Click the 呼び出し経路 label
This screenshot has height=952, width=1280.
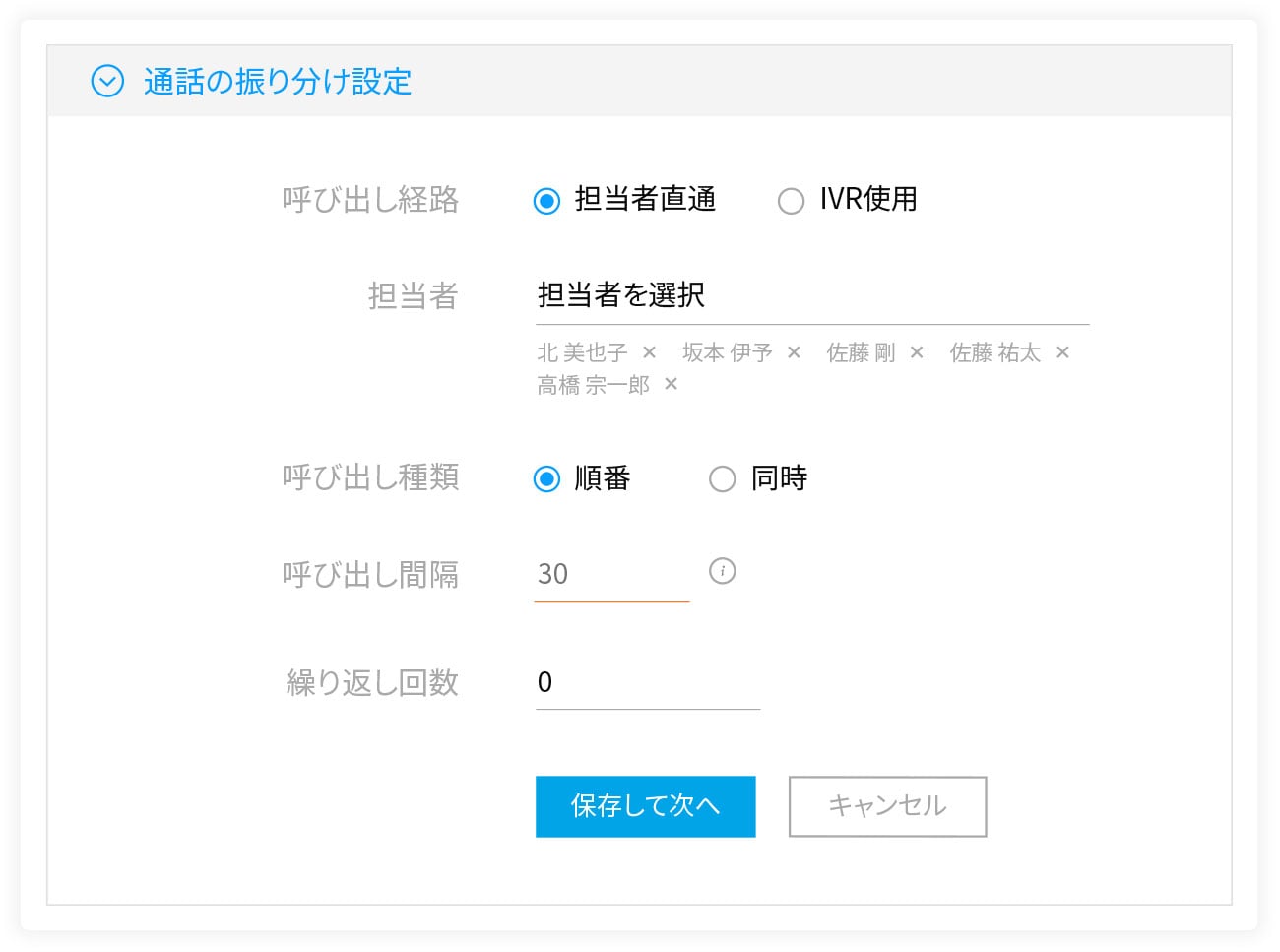tap(370, 200)
